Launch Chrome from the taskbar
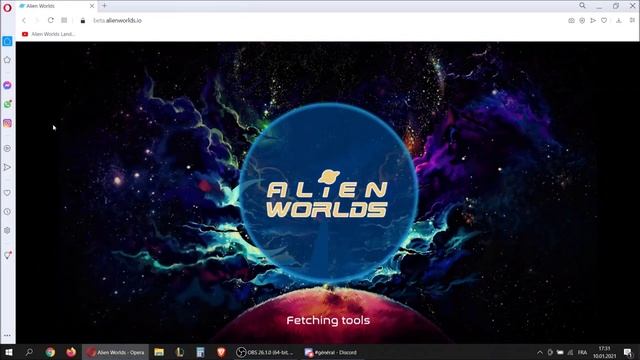This screenshot has height=360, width=640. click(x=50, y=352)
